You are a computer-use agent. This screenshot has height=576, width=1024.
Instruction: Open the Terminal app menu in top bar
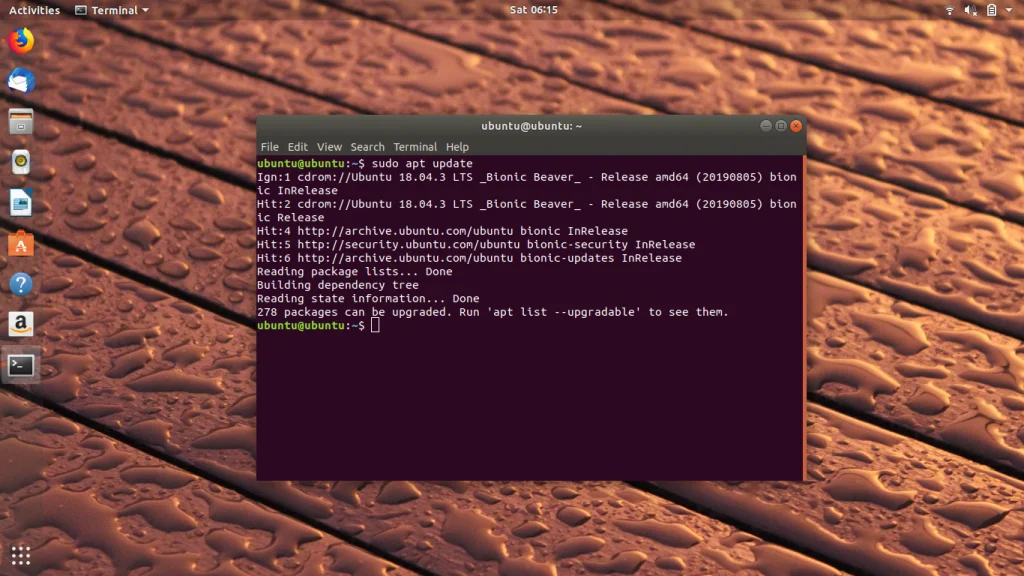click(x=112, y=10)
